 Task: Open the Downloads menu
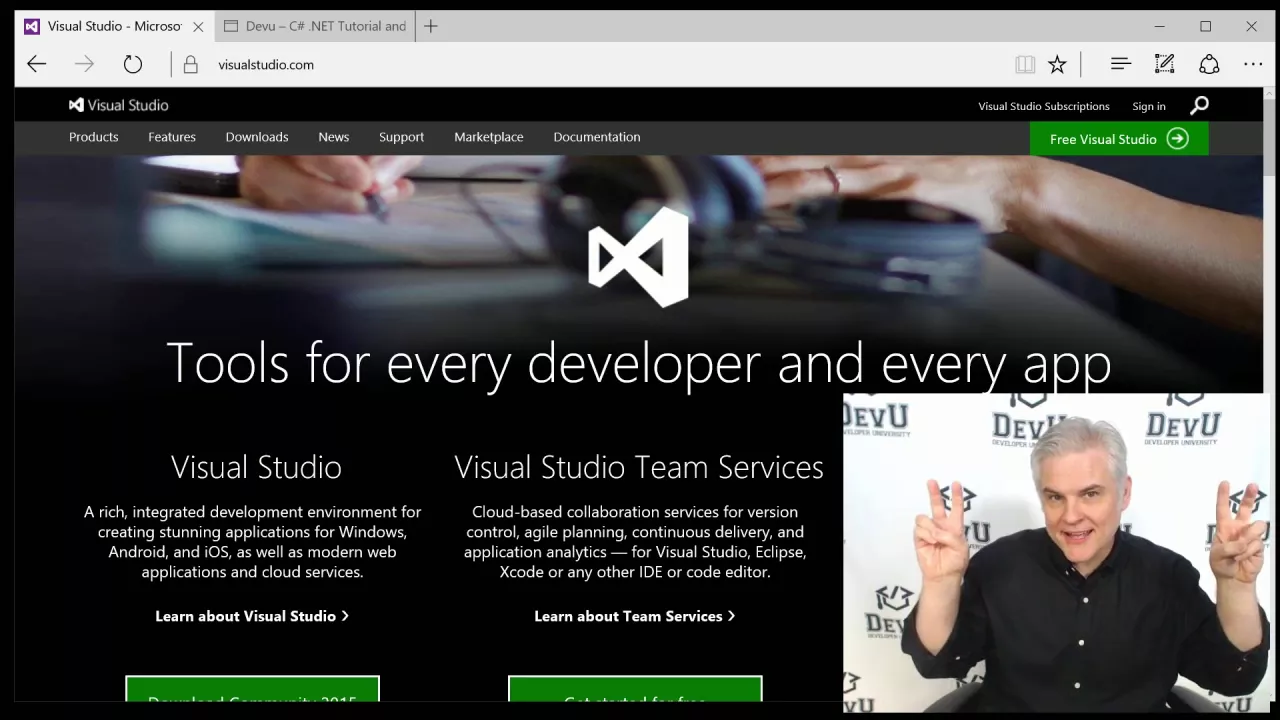tap(257, 137)
